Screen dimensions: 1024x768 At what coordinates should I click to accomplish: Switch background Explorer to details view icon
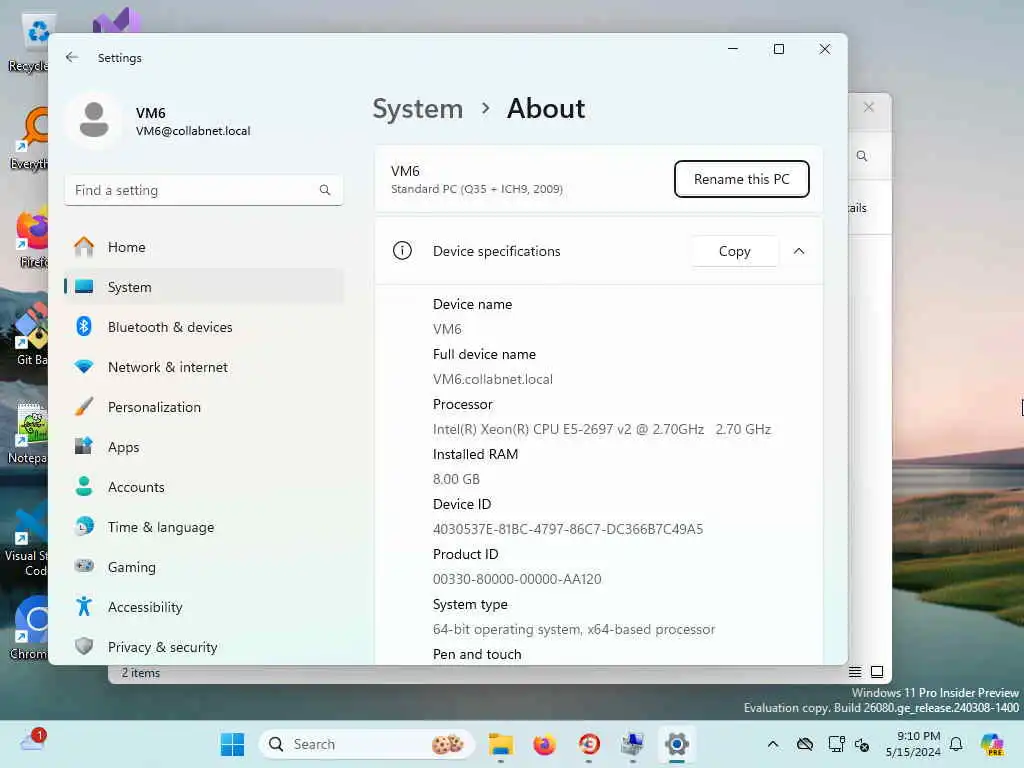[x=855, y=671]
